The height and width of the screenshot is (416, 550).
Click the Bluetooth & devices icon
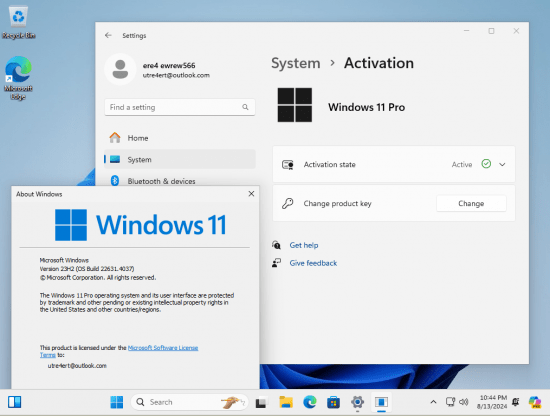pos(115,181)
